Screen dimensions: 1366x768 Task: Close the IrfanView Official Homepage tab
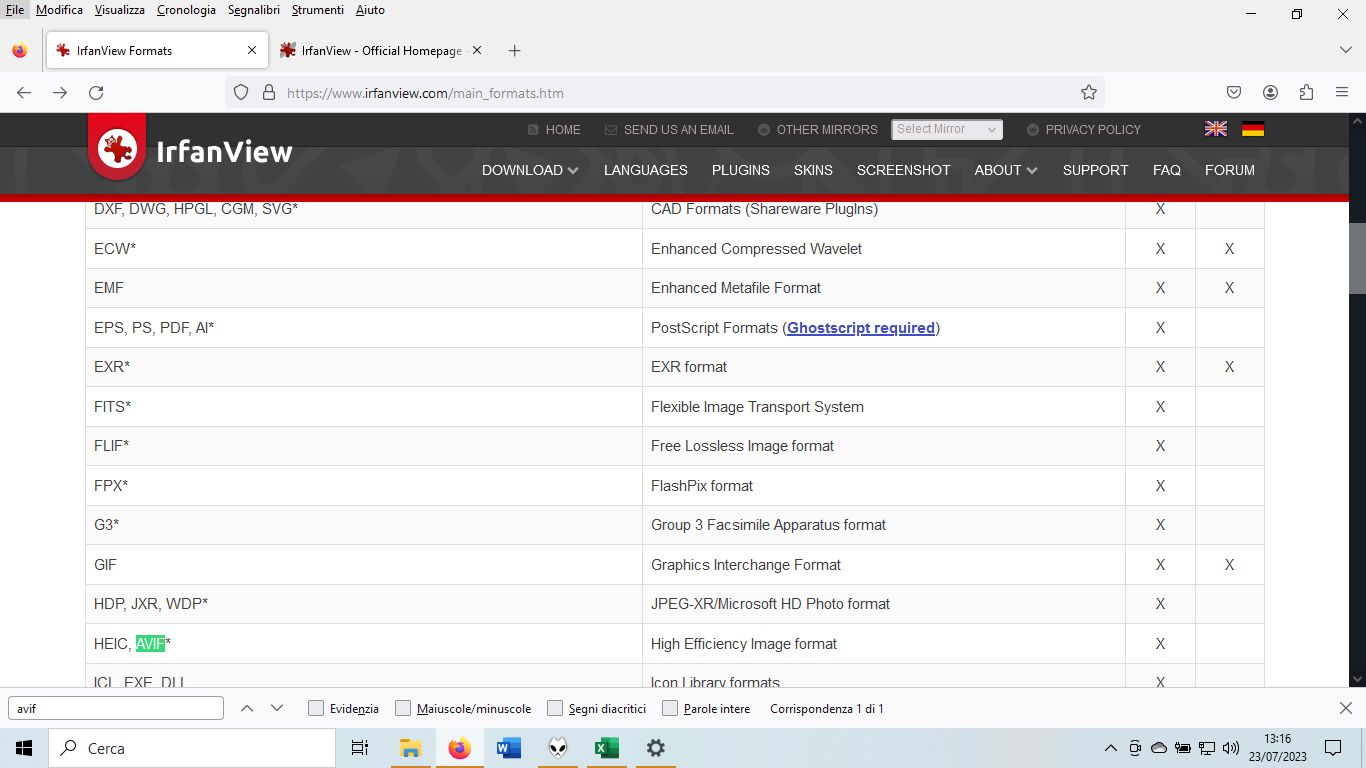point(477,50)
